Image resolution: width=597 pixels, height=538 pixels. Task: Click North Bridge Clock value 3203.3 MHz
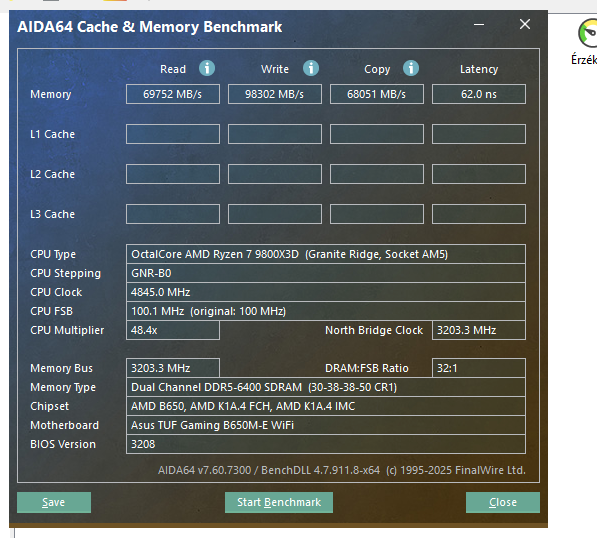479,330
